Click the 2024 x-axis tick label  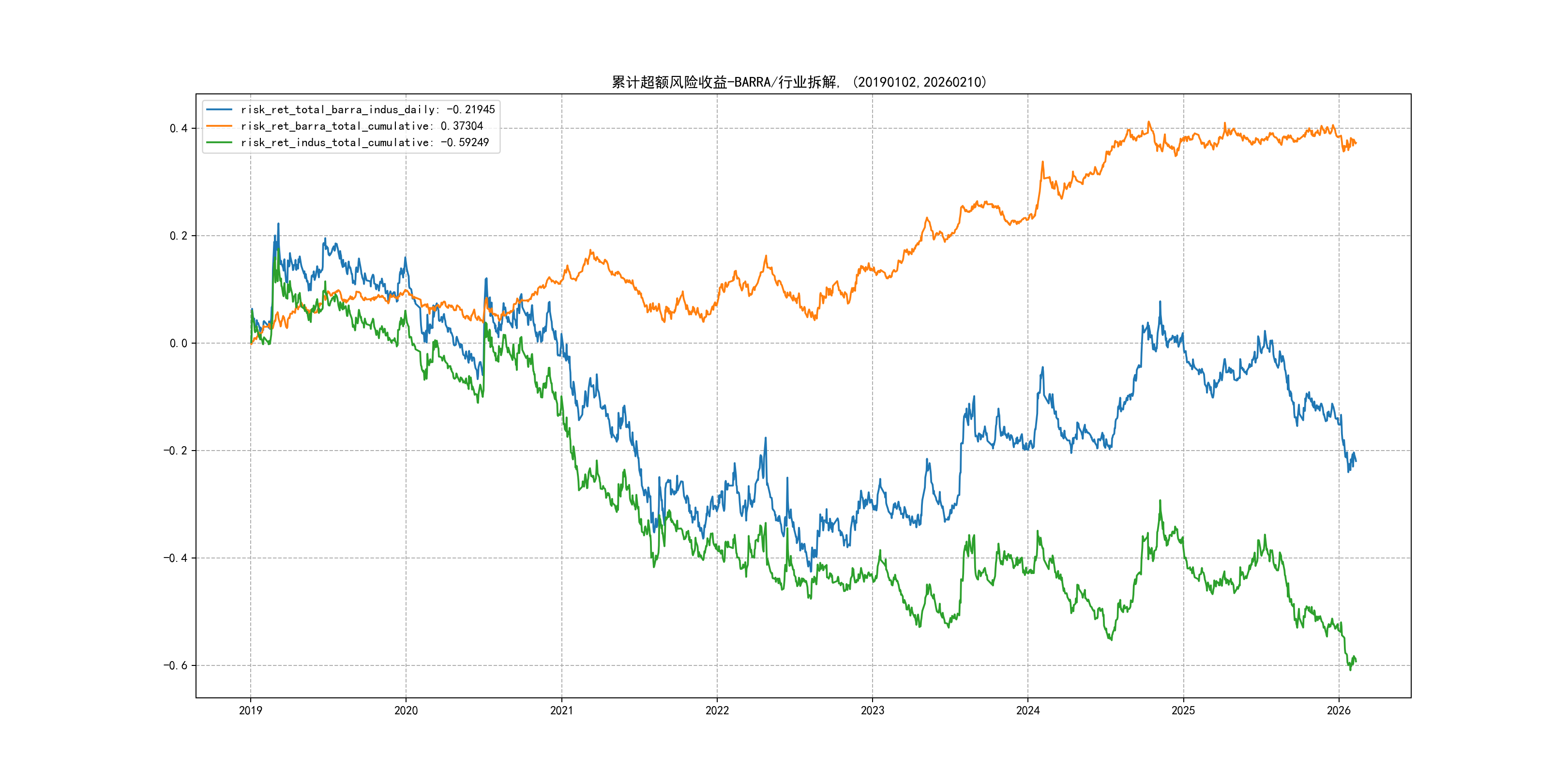click(x=1028, y=710)
